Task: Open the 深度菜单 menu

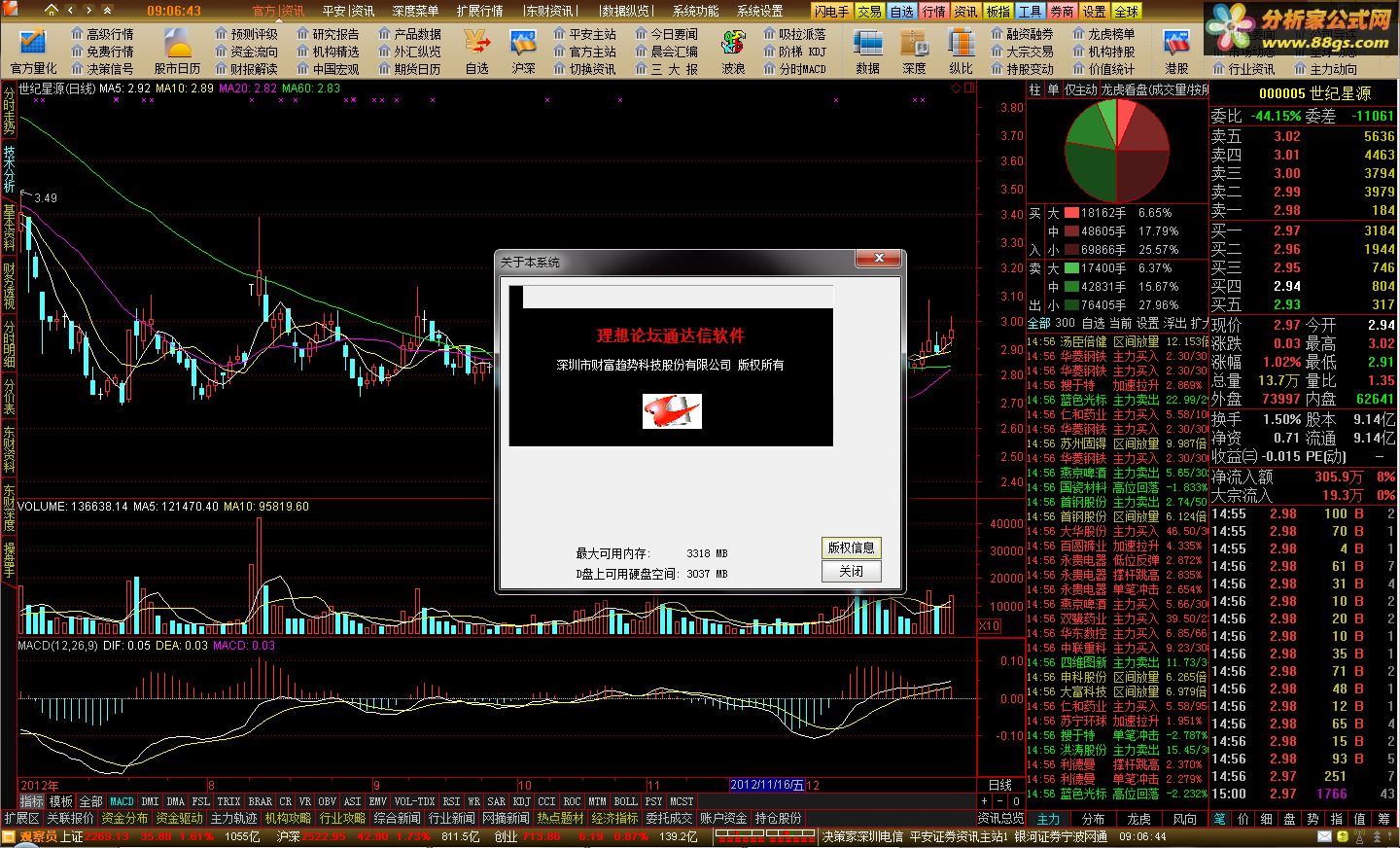Action: click(415, 11)
